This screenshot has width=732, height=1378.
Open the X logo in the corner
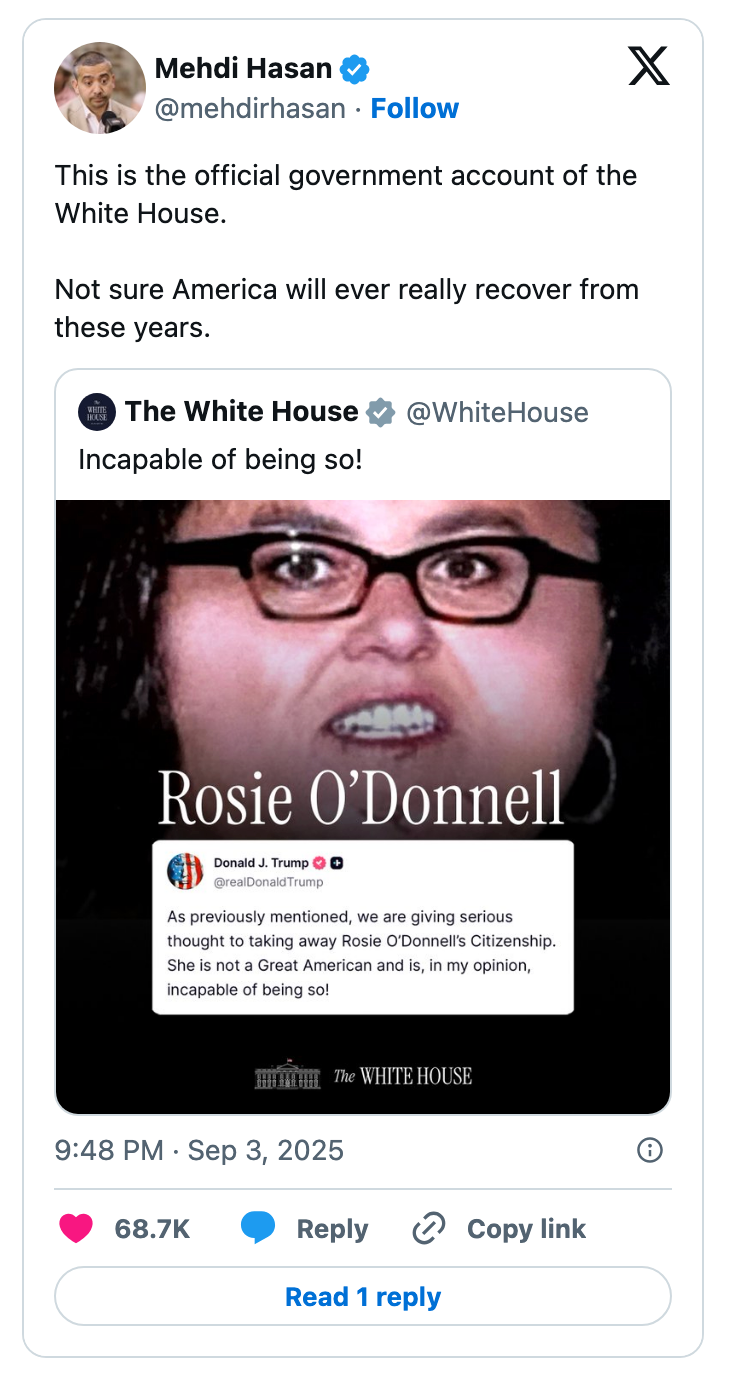(648, 66)
